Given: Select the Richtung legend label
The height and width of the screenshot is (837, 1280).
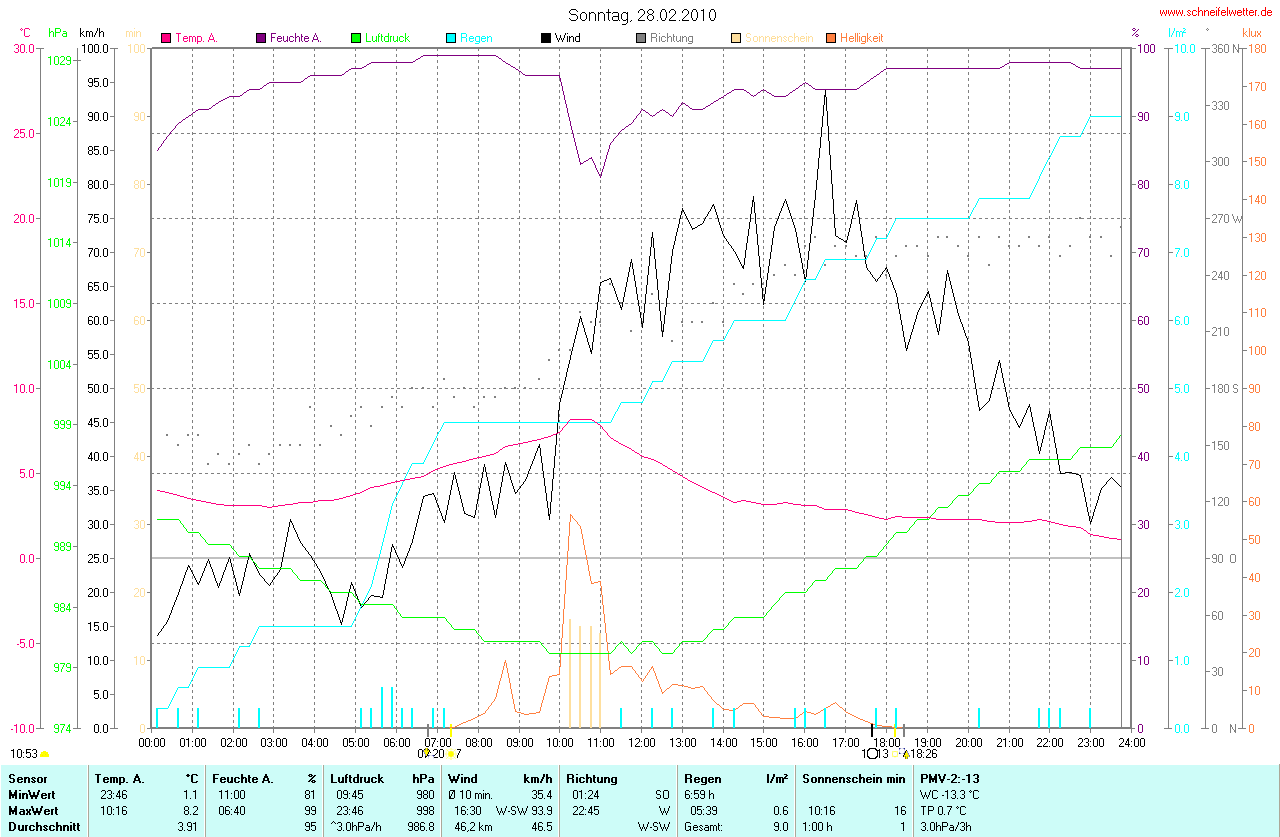Looking at the screenshot, I should tap(671, 38).
